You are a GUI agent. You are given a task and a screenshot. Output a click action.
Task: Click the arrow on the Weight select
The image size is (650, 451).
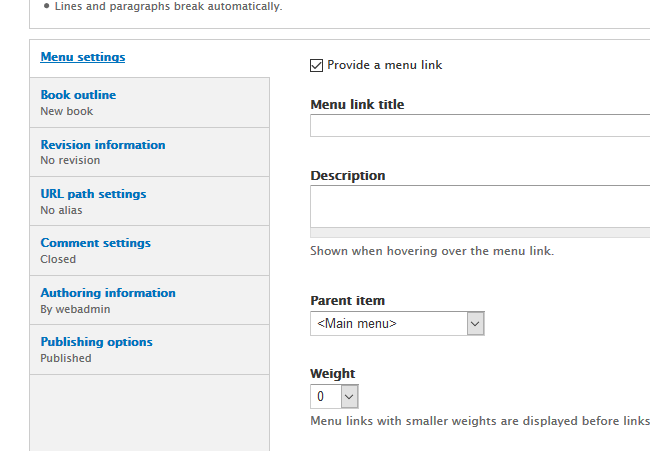coord(349,397)
